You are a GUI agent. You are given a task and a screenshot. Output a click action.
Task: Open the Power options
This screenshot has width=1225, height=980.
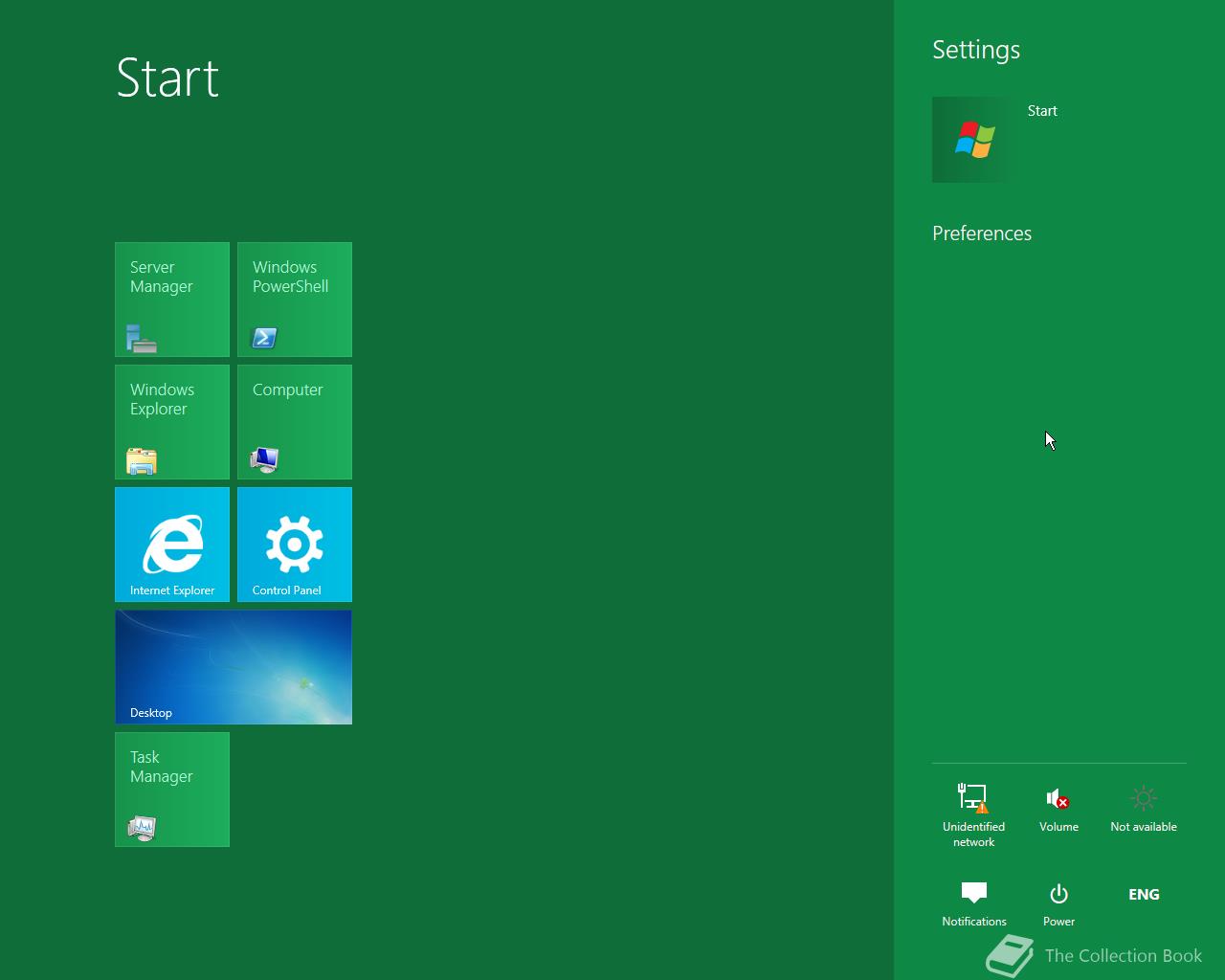pyautogui.click(x=1058, y=904)
